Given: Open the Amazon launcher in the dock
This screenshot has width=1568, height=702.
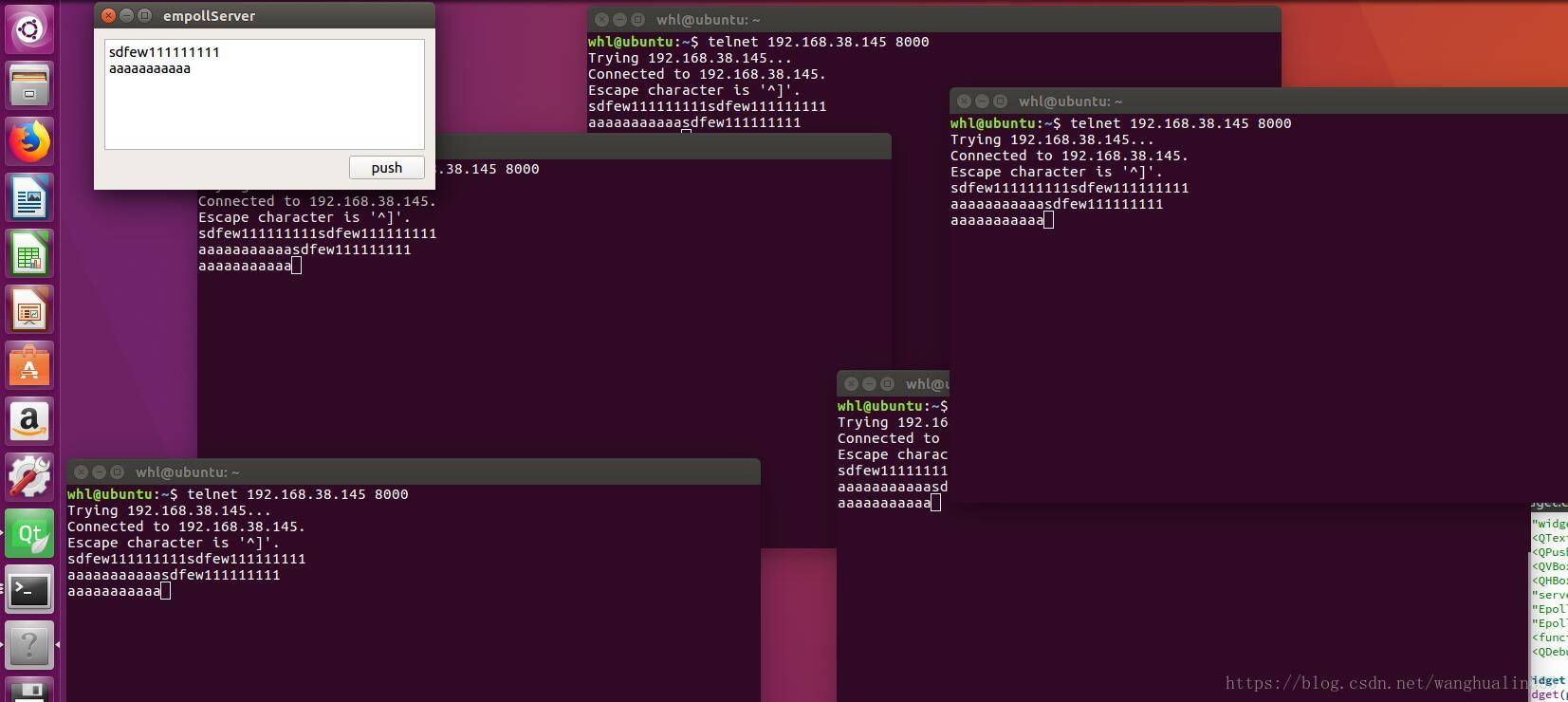Looking at the screenshot, I should [29, 421].
